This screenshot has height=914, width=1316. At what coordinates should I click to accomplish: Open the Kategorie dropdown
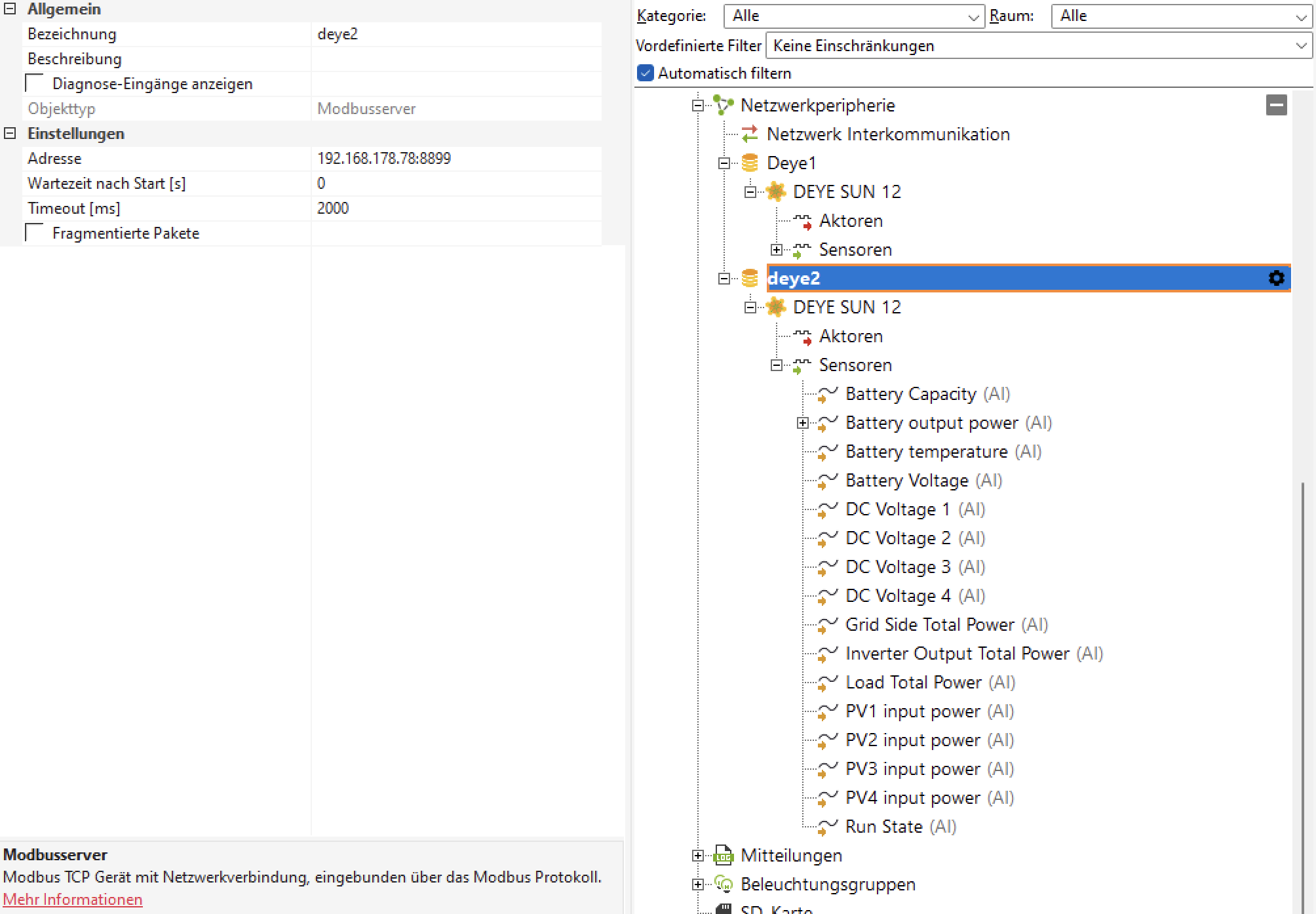[853, 16]
